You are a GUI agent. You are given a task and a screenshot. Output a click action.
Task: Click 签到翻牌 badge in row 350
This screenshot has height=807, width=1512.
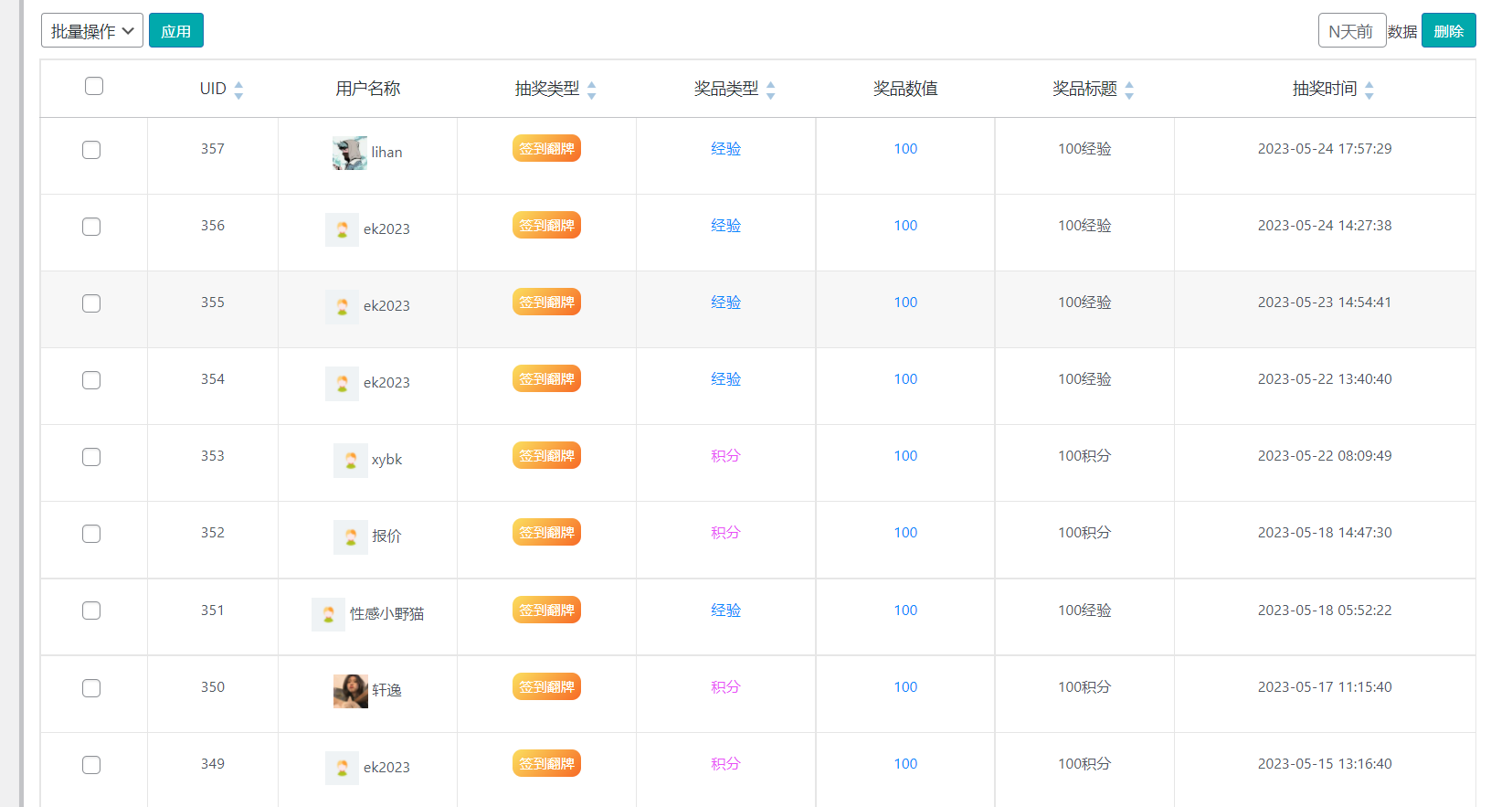[546, 686]
